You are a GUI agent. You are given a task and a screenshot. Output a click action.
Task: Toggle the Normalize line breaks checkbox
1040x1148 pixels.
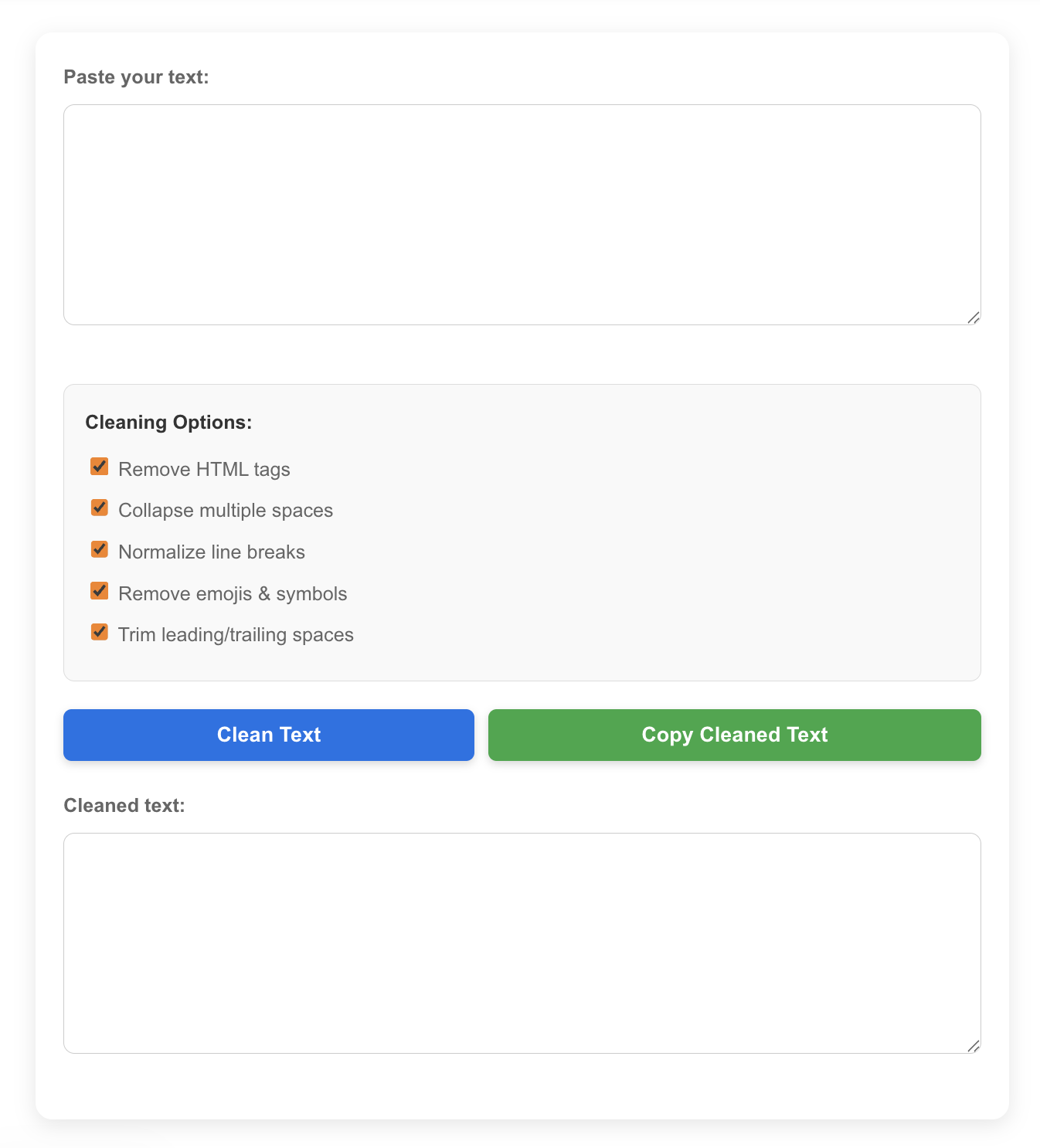click(99, 549)
